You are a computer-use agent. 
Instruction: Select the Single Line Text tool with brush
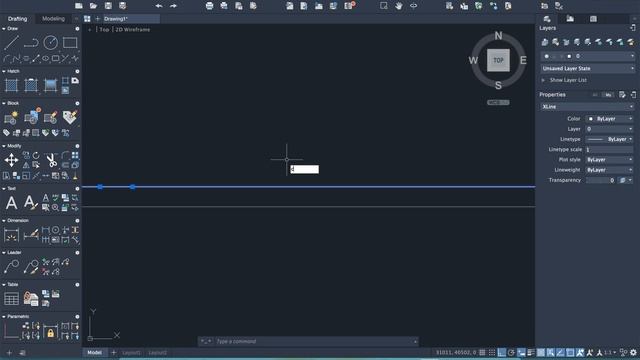click(31, 202)
